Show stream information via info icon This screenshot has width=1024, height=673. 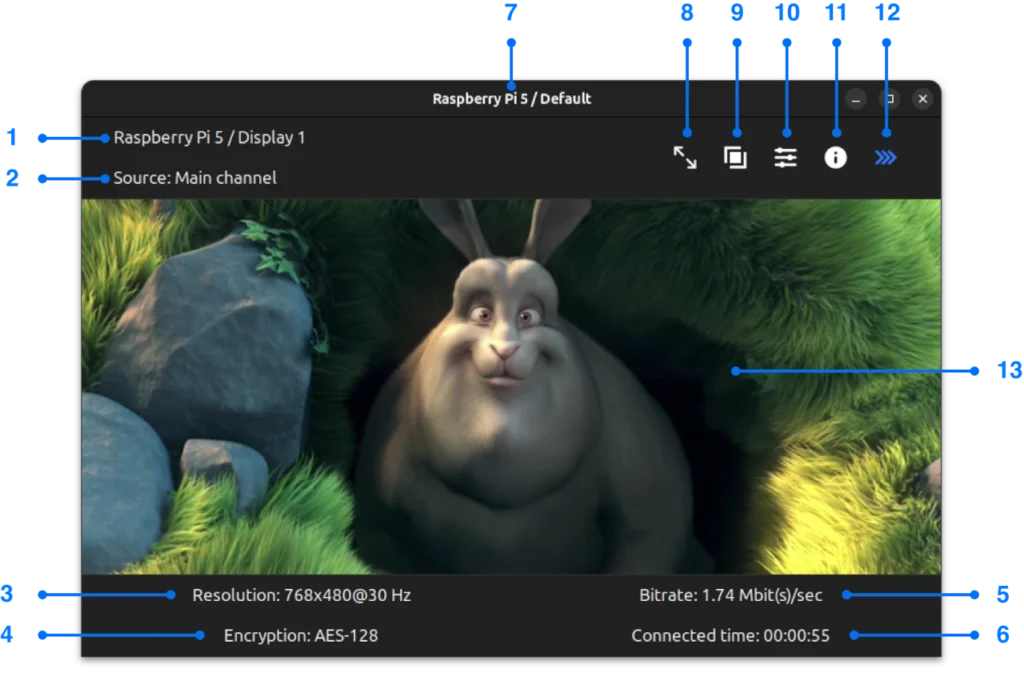(835, 157)
